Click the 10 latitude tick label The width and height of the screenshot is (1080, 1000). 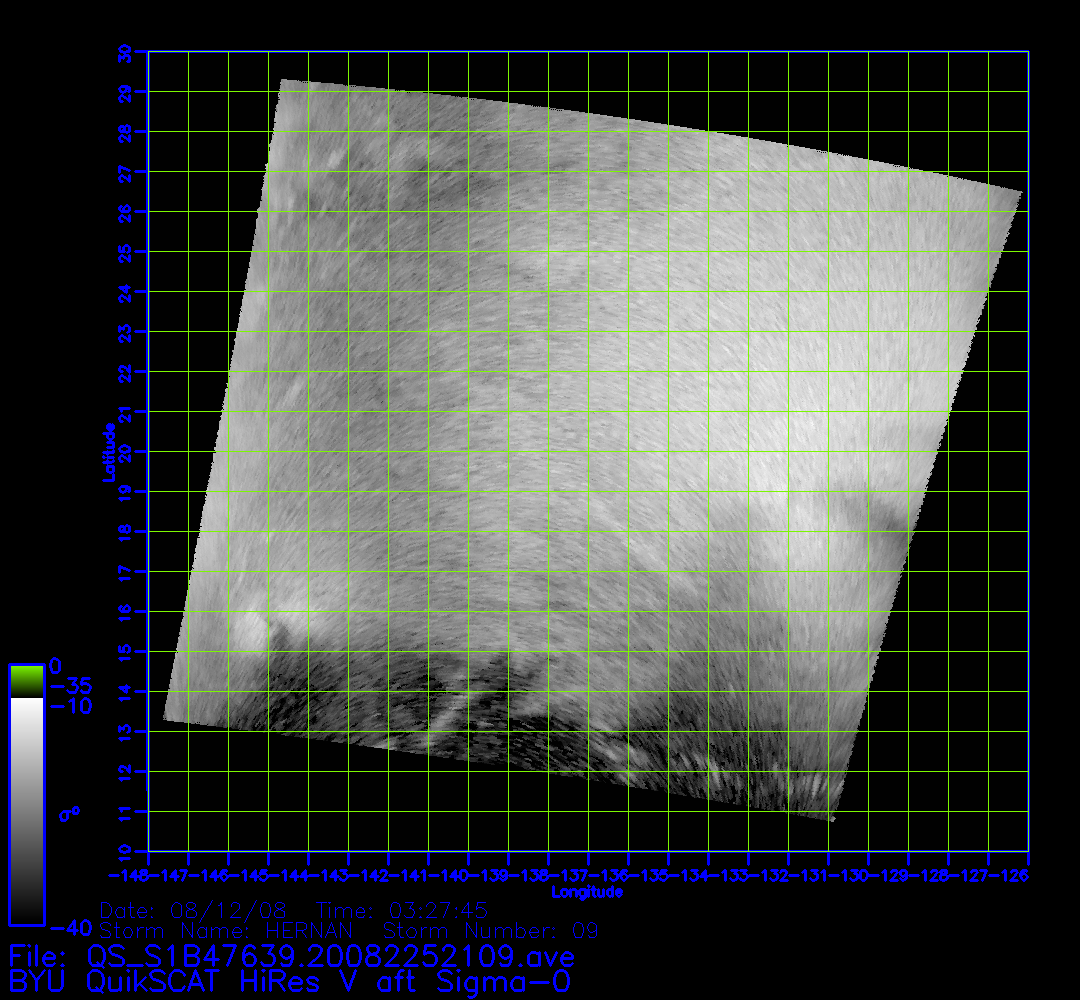pyautogui.click(x=125, y=851)
